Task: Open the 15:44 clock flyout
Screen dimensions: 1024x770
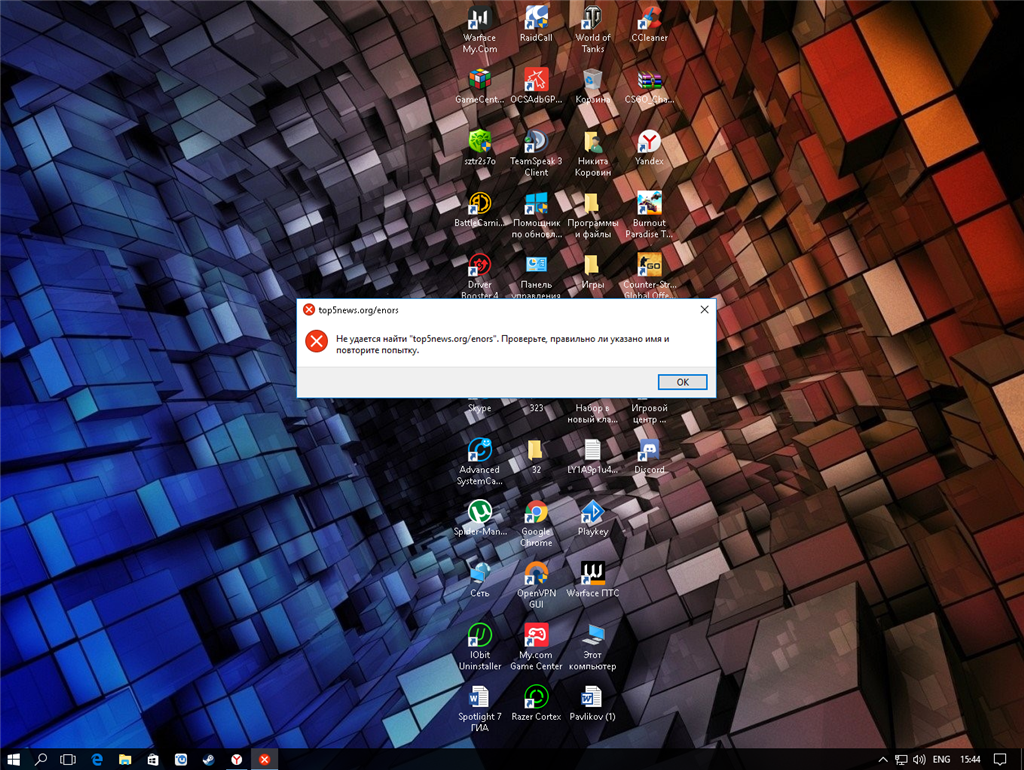Action: (x=970, y=759)
